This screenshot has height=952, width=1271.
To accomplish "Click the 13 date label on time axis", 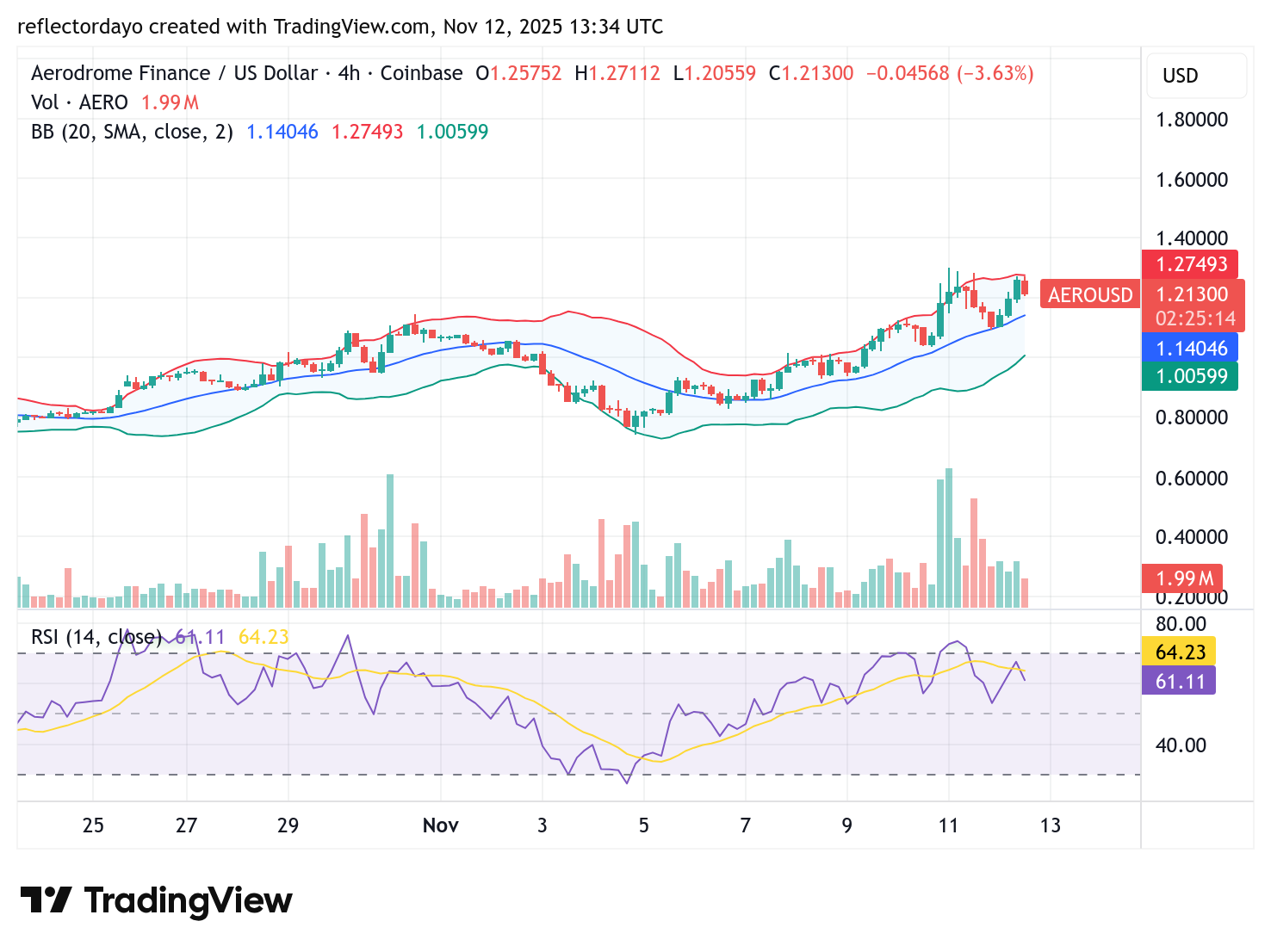I will tap(1050, 825).
